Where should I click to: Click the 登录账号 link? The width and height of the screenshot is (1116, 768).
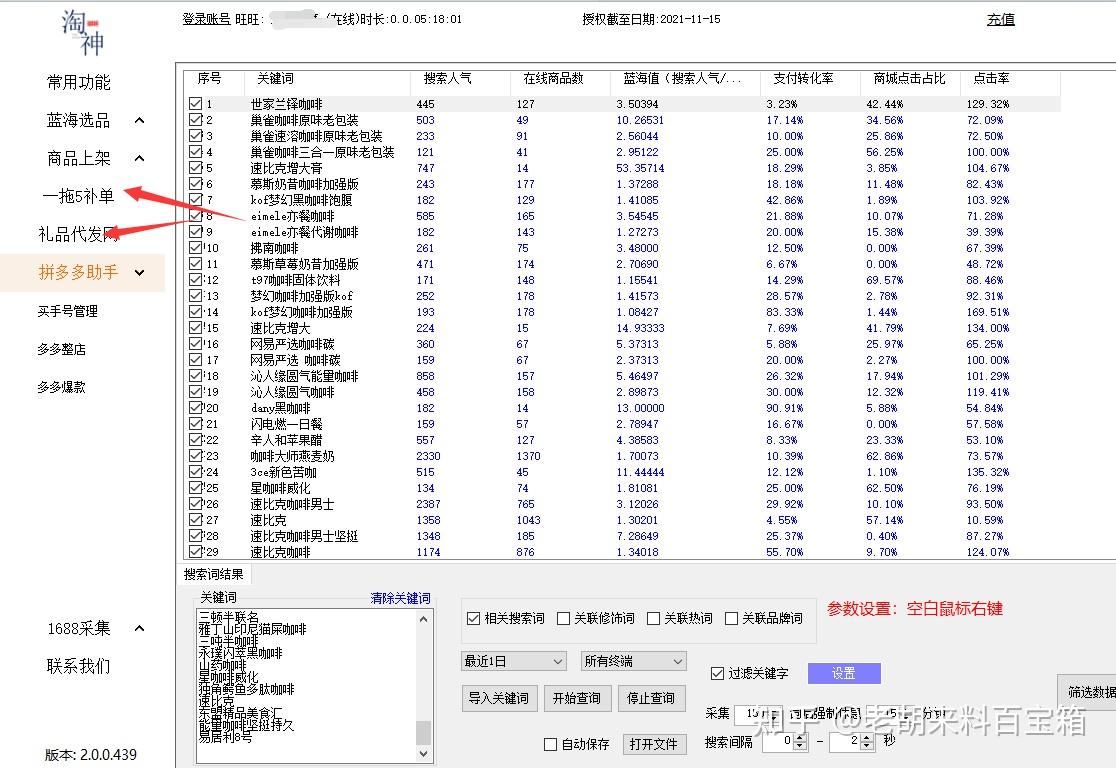point(206,19)
